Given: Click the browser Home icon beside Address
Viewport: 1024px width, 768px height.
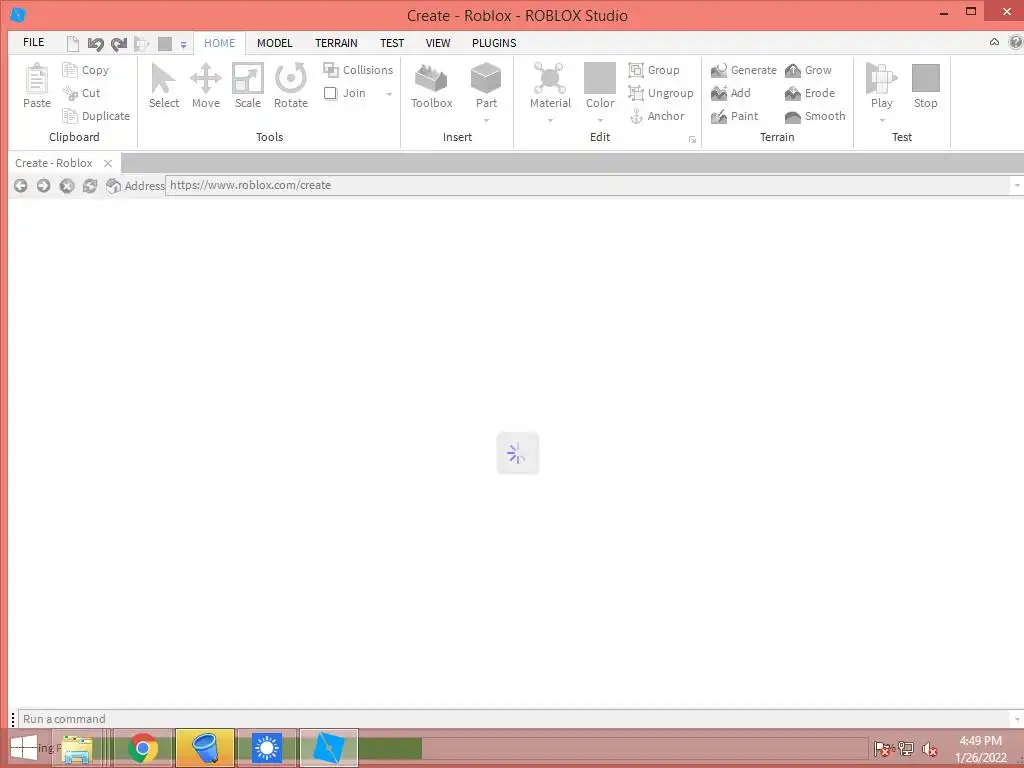Looking at the screenshot, I should (x=113, y=185).
